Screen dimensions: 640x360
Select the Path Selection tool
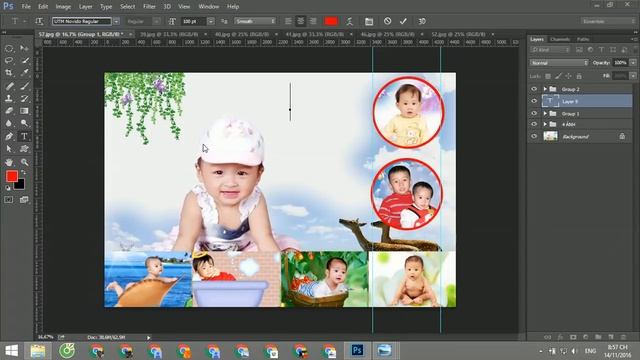[9, 149]
